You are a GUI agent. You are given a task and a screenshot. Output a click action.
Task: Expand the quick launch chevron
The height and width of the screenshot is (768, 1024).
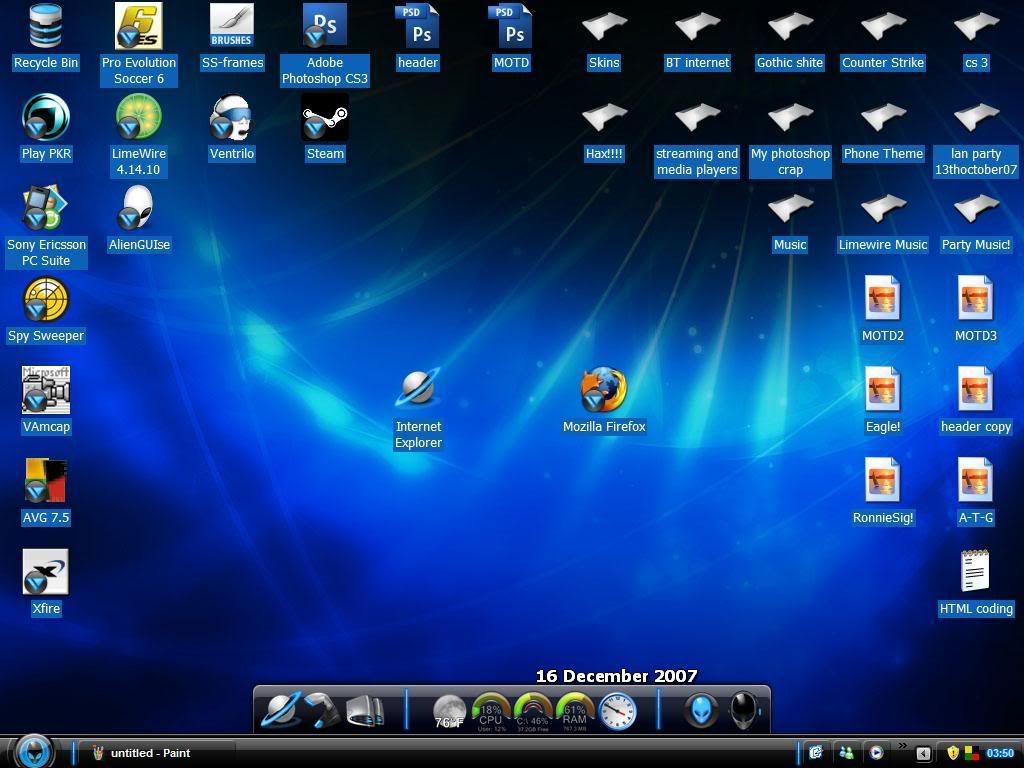click(903, 746)
